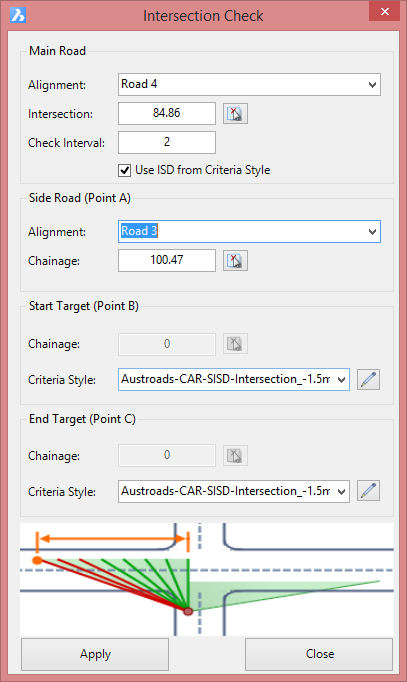
Task: Edit the Start Target criteria style pencil
Action: [368, 379]
